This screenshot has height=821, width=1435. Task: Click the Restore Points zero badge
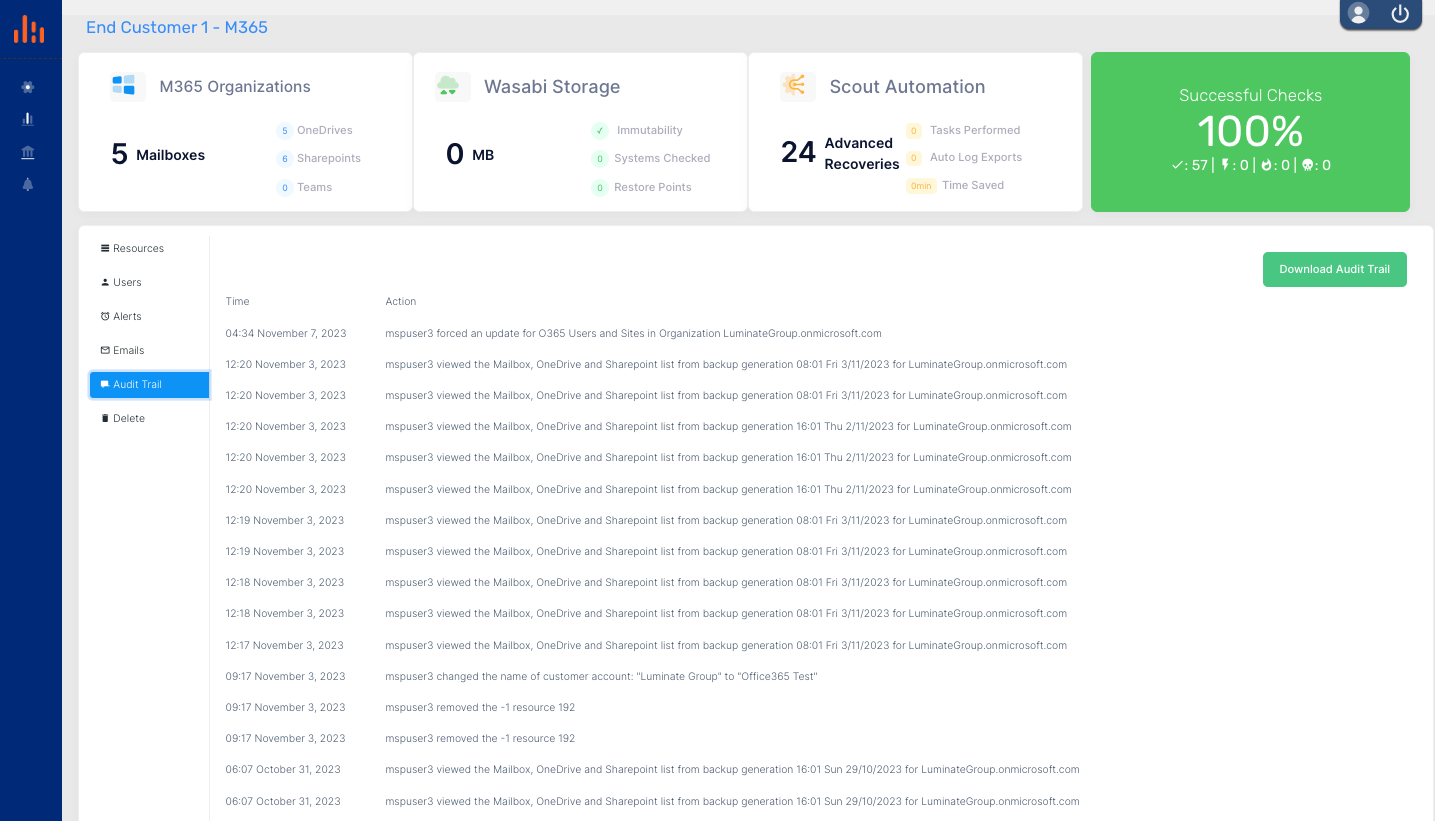(599, 187)
